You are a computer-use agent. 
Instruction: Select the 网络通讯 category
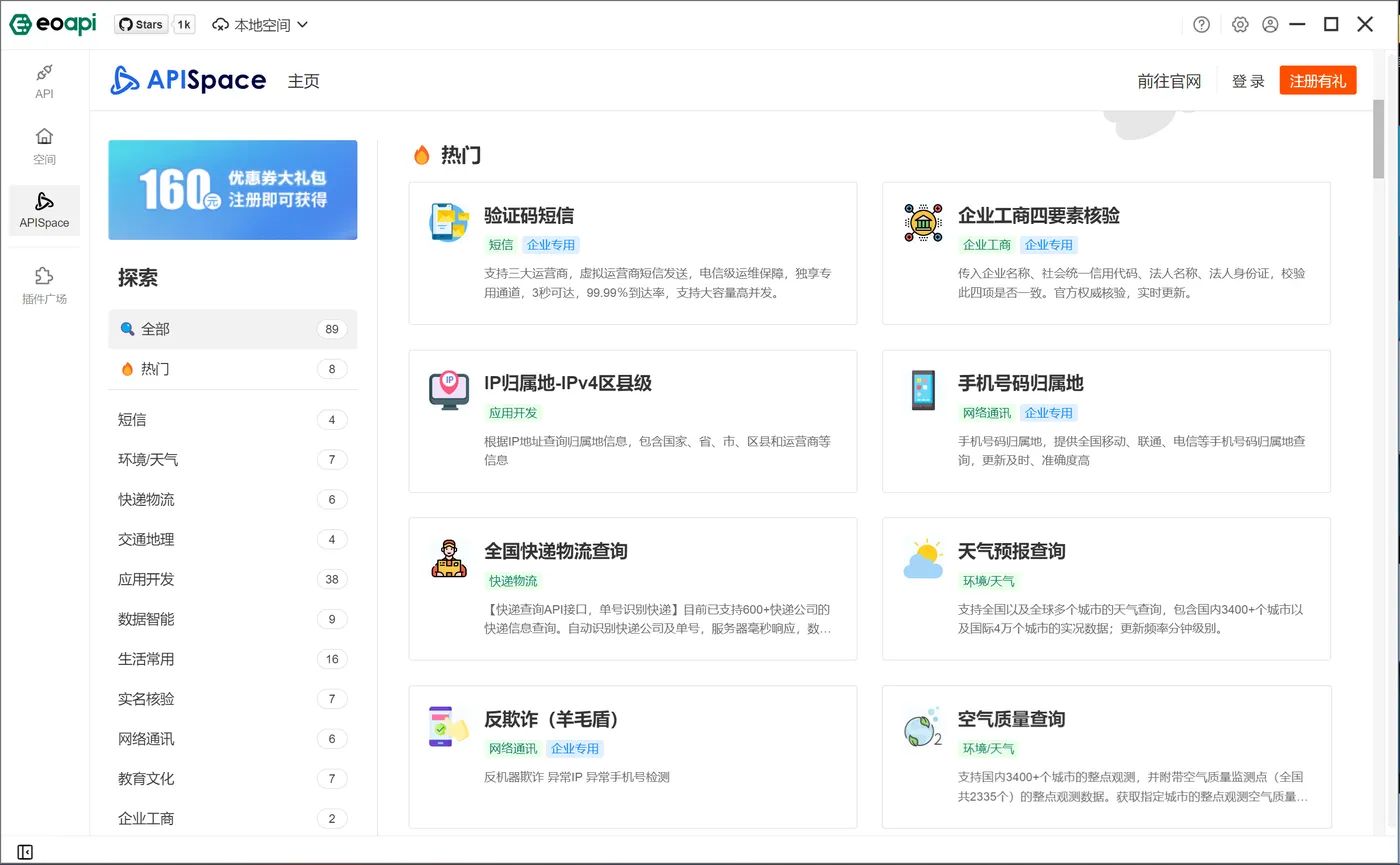(x=233, y=738)
